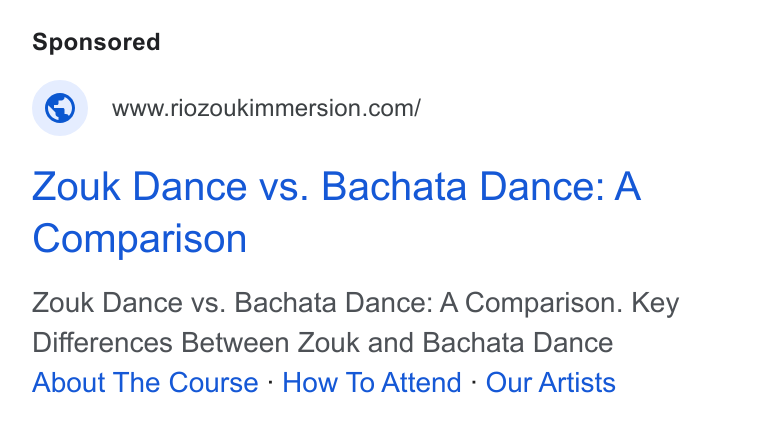This screenshot has height=426, width=760.
Task: Click the word Artists in the sitelinks
Action: [577, 382]
